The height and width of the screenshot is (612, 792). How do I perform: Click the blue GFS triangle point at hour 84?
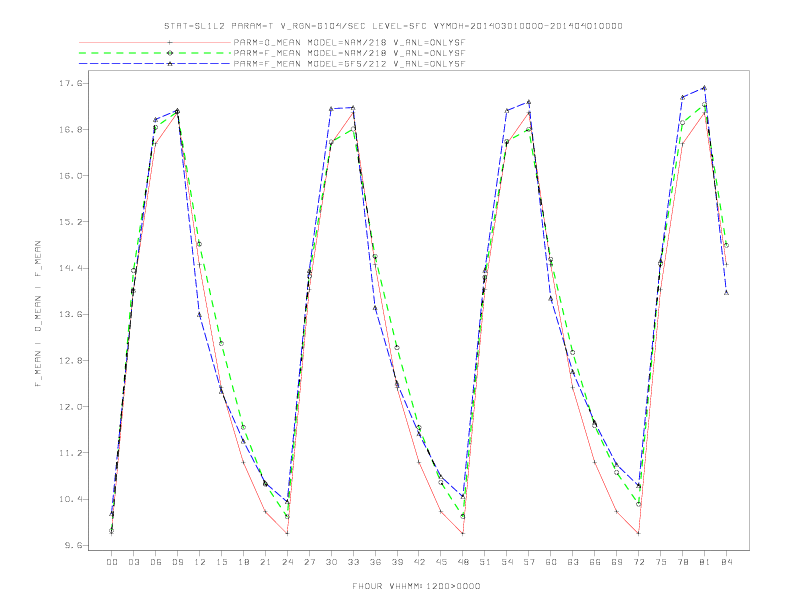click(x=726, y=292)
